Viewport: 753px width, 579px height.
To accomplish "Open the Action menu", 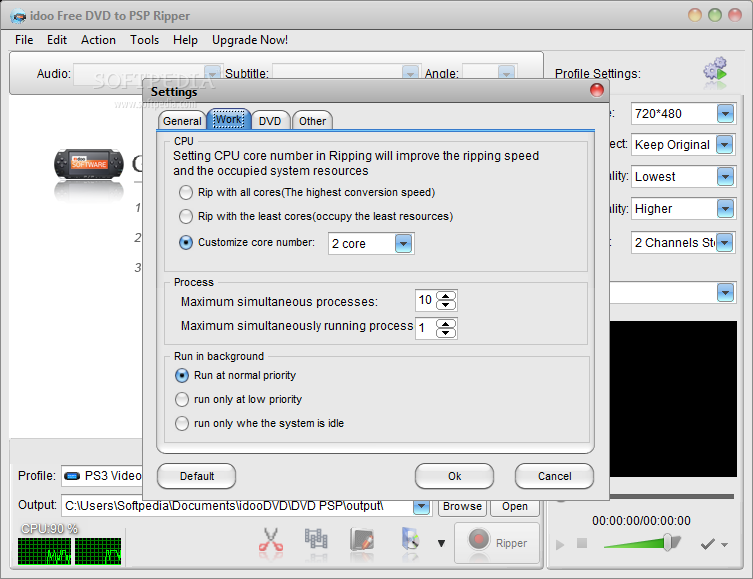I will tap(98, 40).
